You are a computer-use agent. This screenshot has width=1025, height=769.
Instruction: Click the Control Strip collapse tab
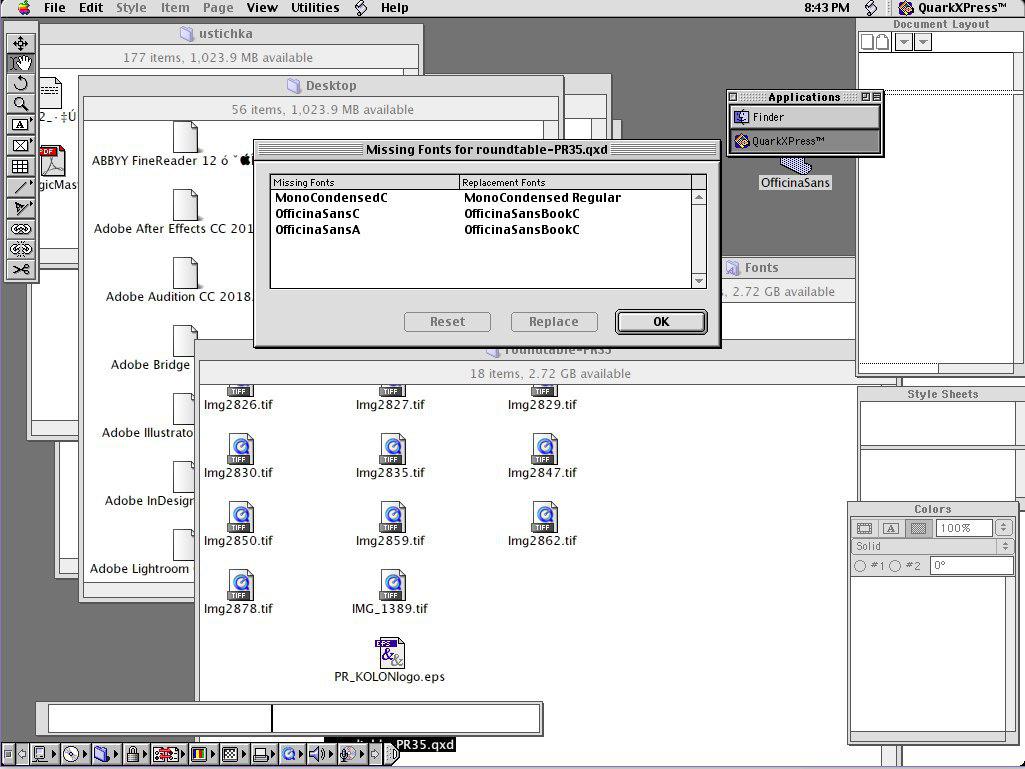click(392, 755)
